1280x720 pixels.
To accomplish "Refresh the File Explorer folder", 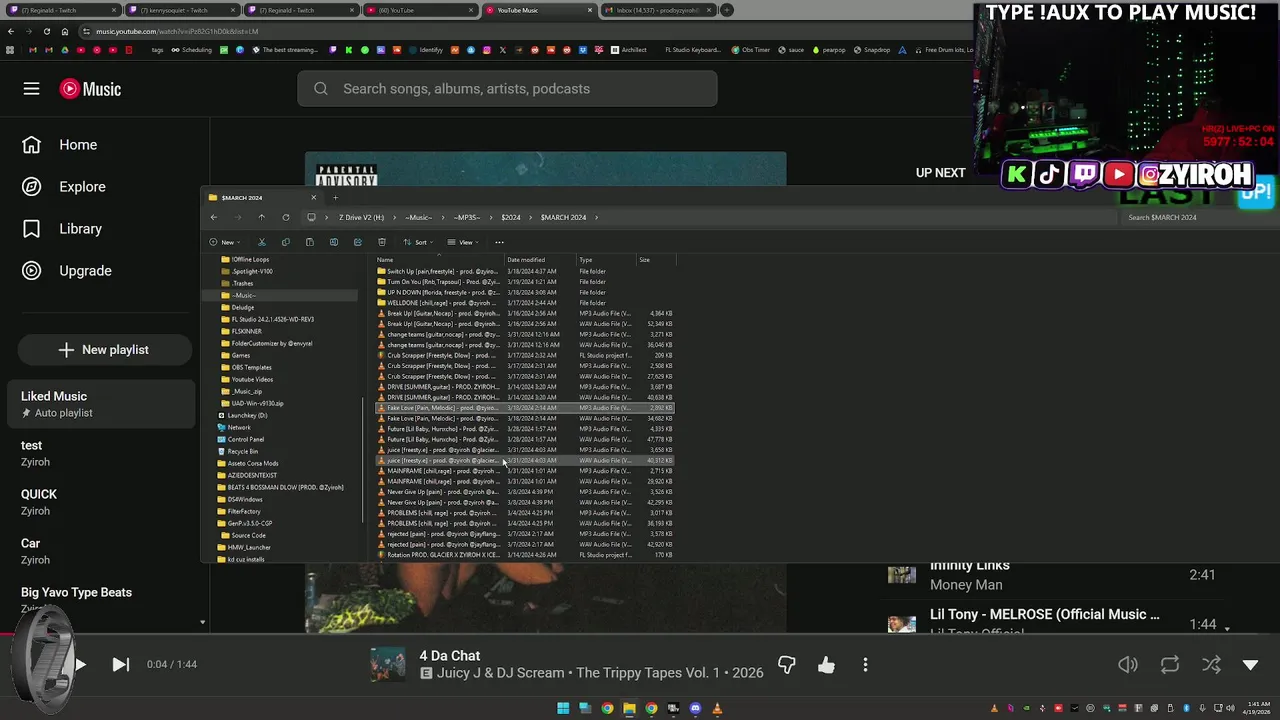I will pyautogui.click(x=286, y=217).
